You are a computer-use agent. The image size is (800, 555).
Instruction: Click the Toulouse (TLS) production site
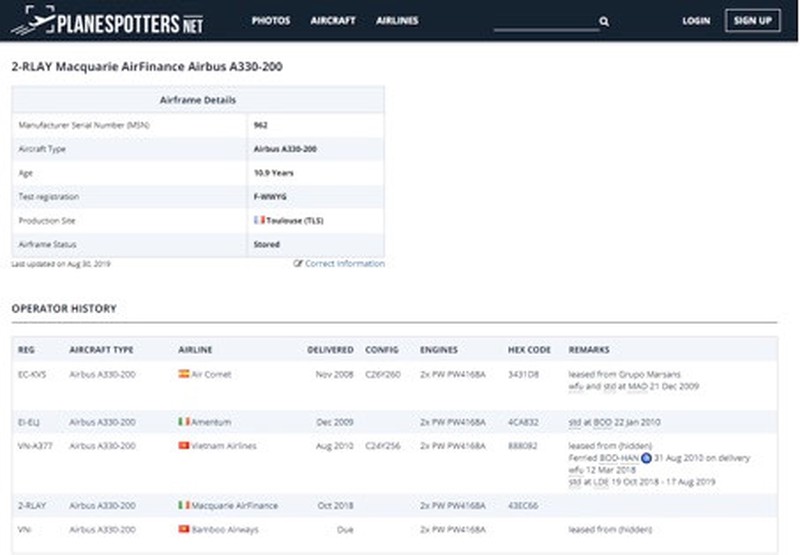click(295, 220)
